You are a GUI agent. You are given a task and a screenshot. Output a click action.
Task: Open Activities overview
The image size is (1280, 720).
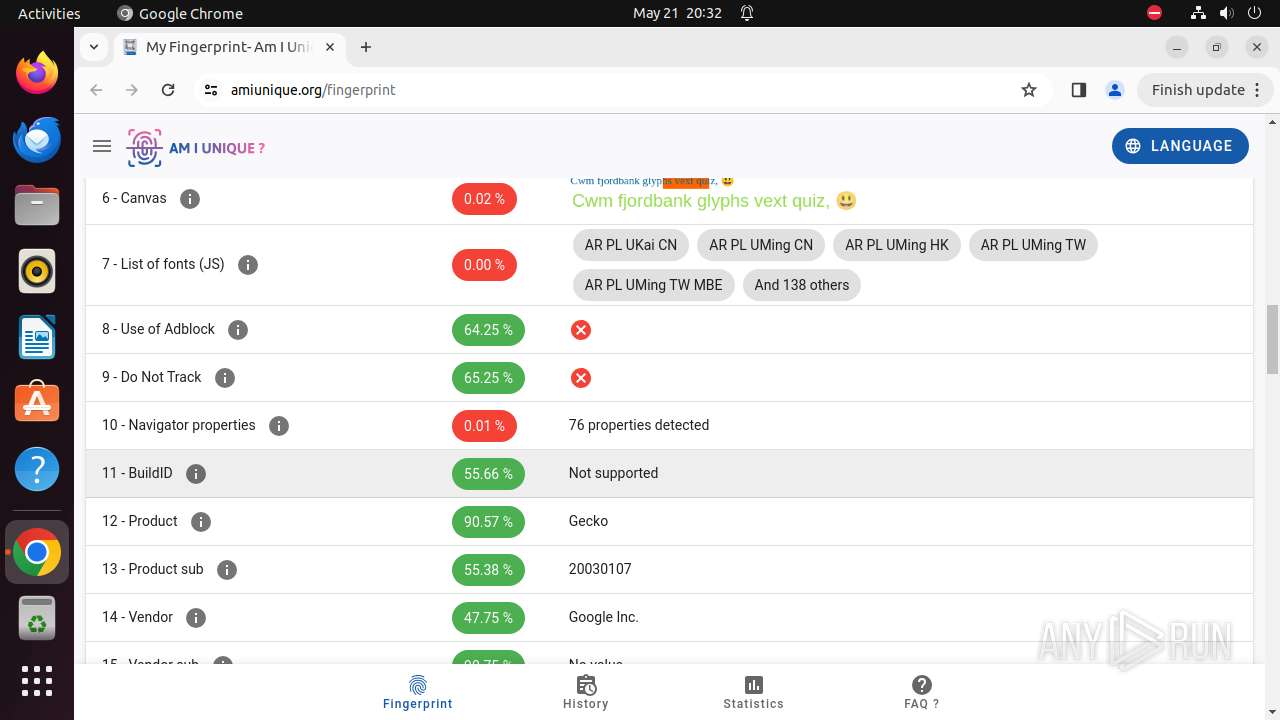49,13
